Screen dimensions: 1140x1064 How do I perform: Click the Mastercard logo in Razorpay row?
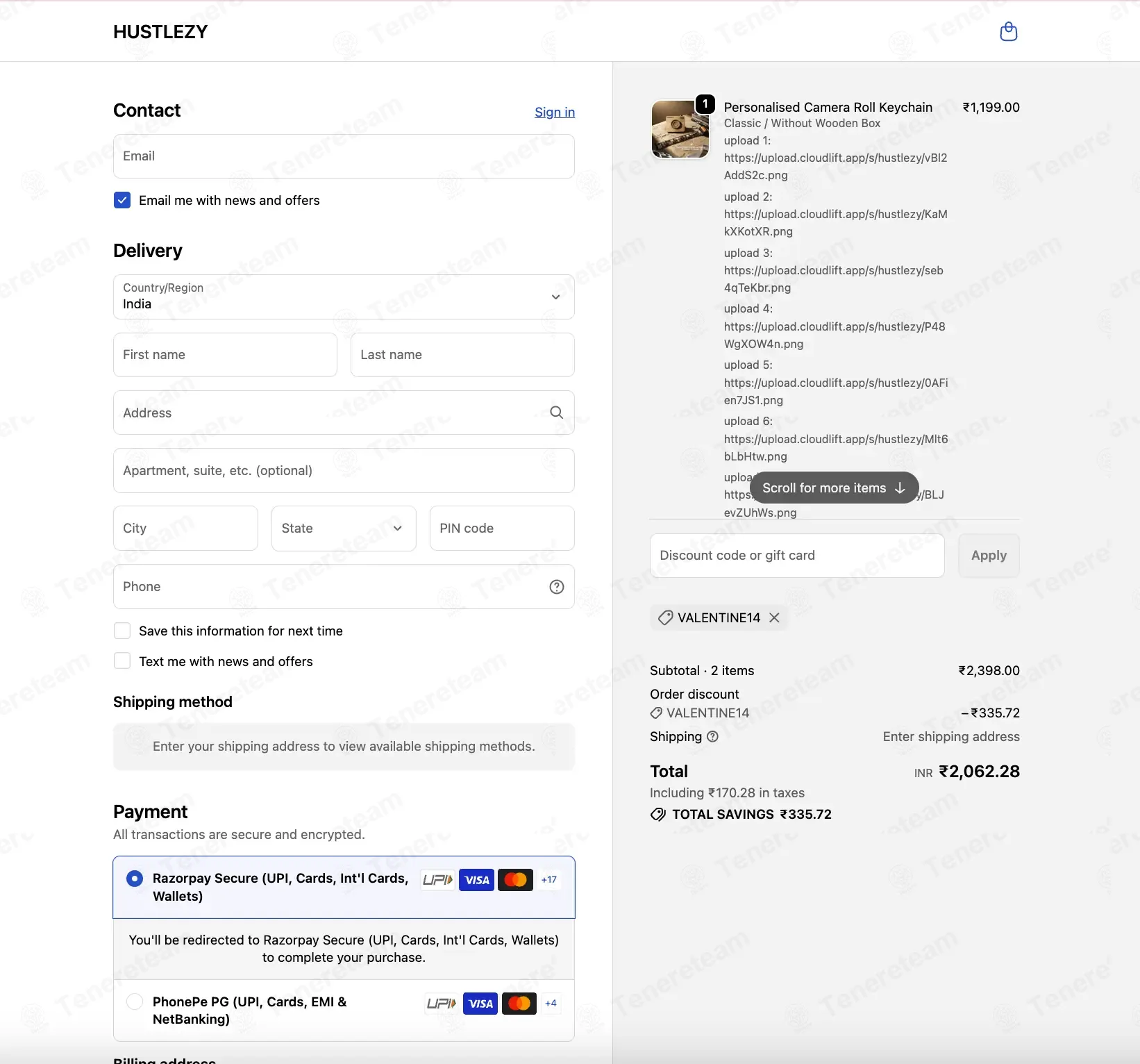click(516, 880)
